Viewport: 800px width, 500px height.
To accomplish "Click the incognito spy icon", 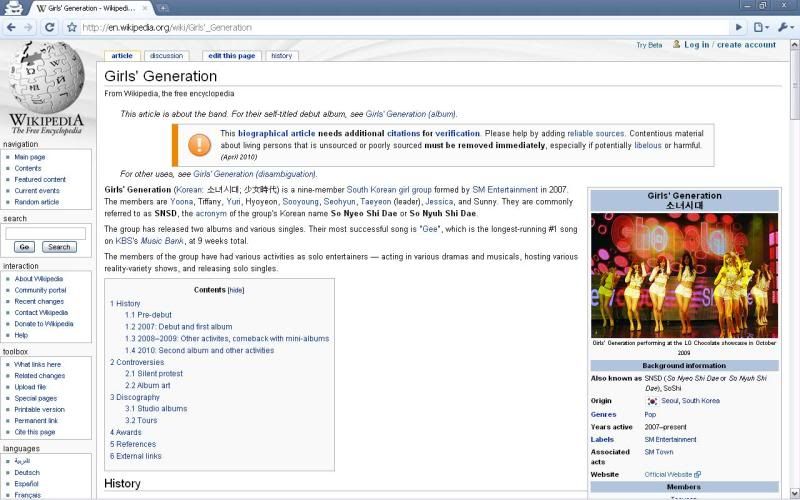I will point(13,8).
